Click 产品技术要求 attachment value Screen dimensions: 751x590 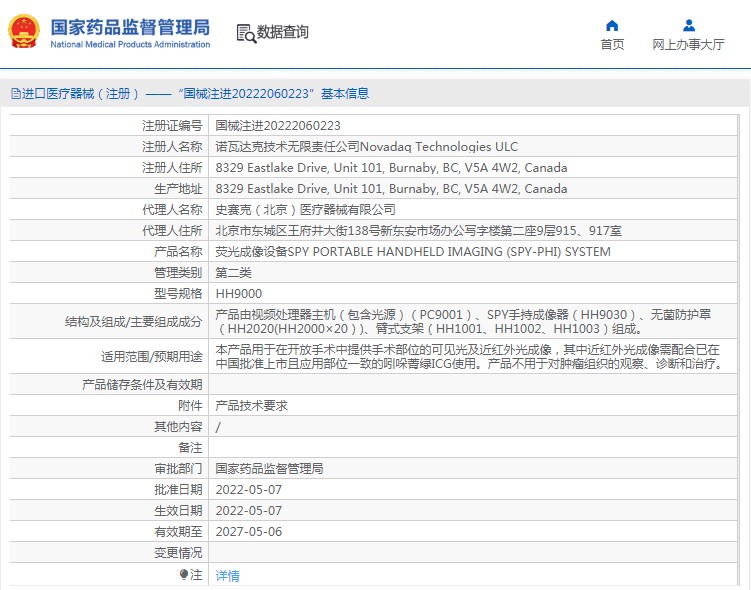(251, 406)
